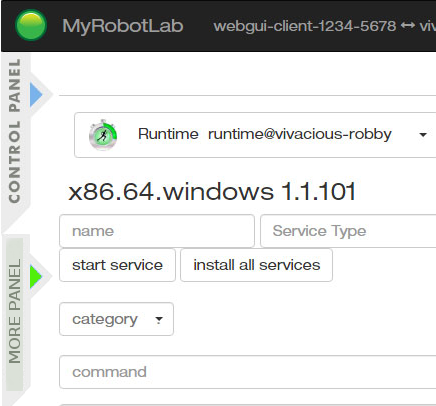This screenshot has width=436, height=406.
Task: Select runtime@vivacious-robby service entry
Action: 300,134
